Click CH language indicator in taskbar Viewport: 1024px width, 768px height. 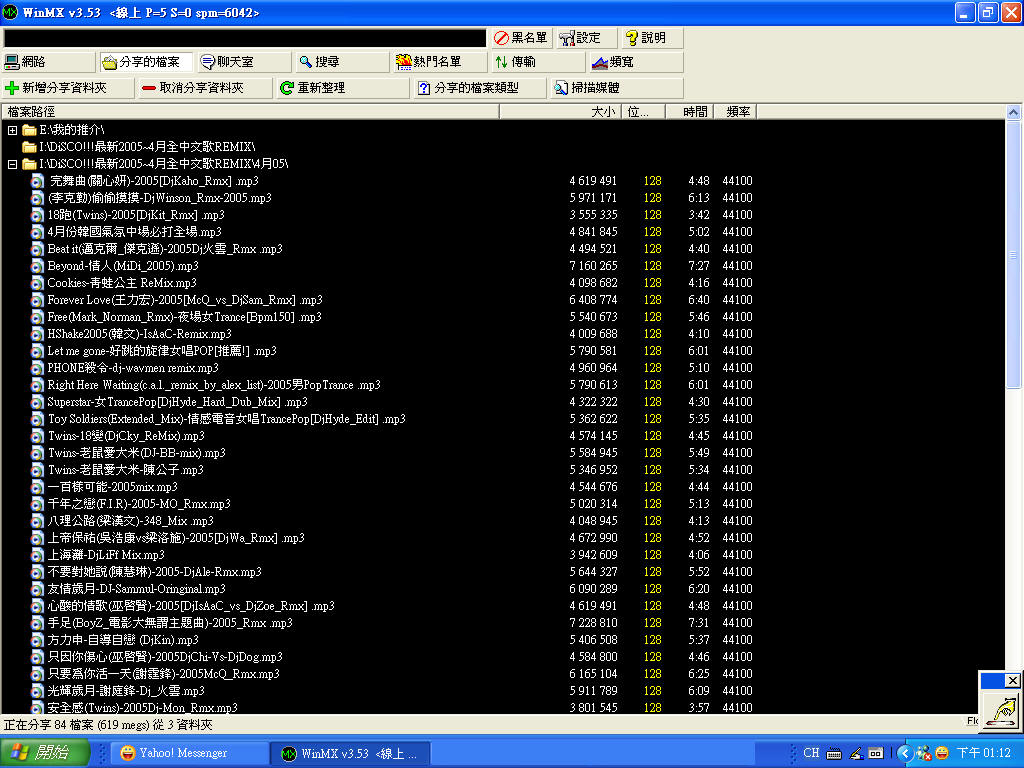[811, 752]
